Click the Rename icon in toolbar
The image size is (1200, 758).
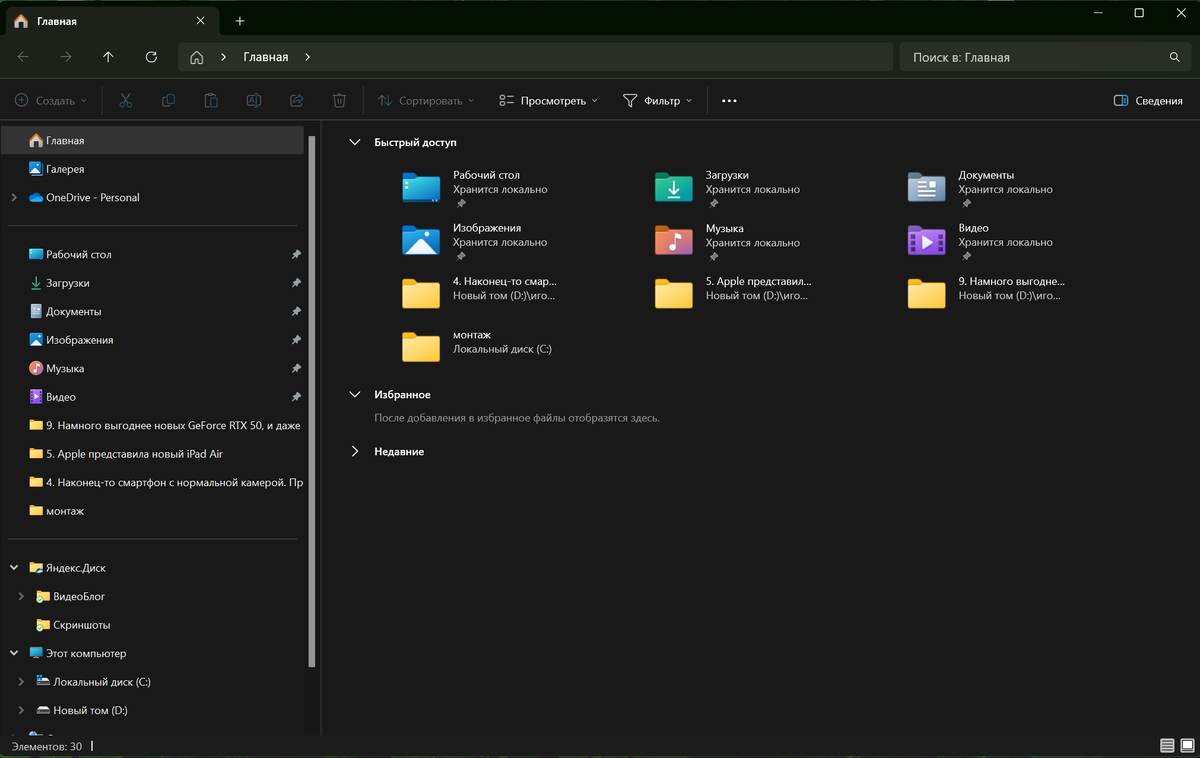[254, 101]
